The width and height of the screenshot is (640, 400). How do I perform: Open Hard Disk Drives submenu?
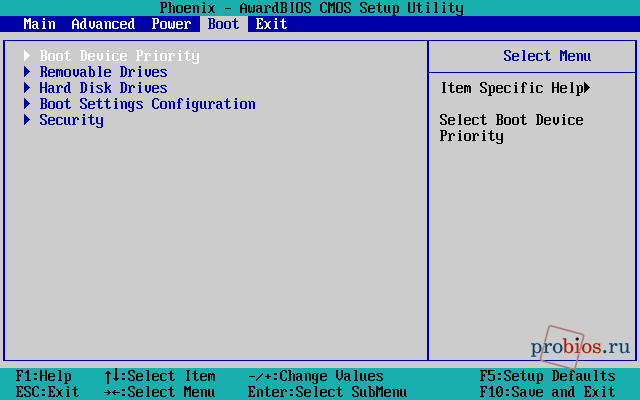click(103, 88)
